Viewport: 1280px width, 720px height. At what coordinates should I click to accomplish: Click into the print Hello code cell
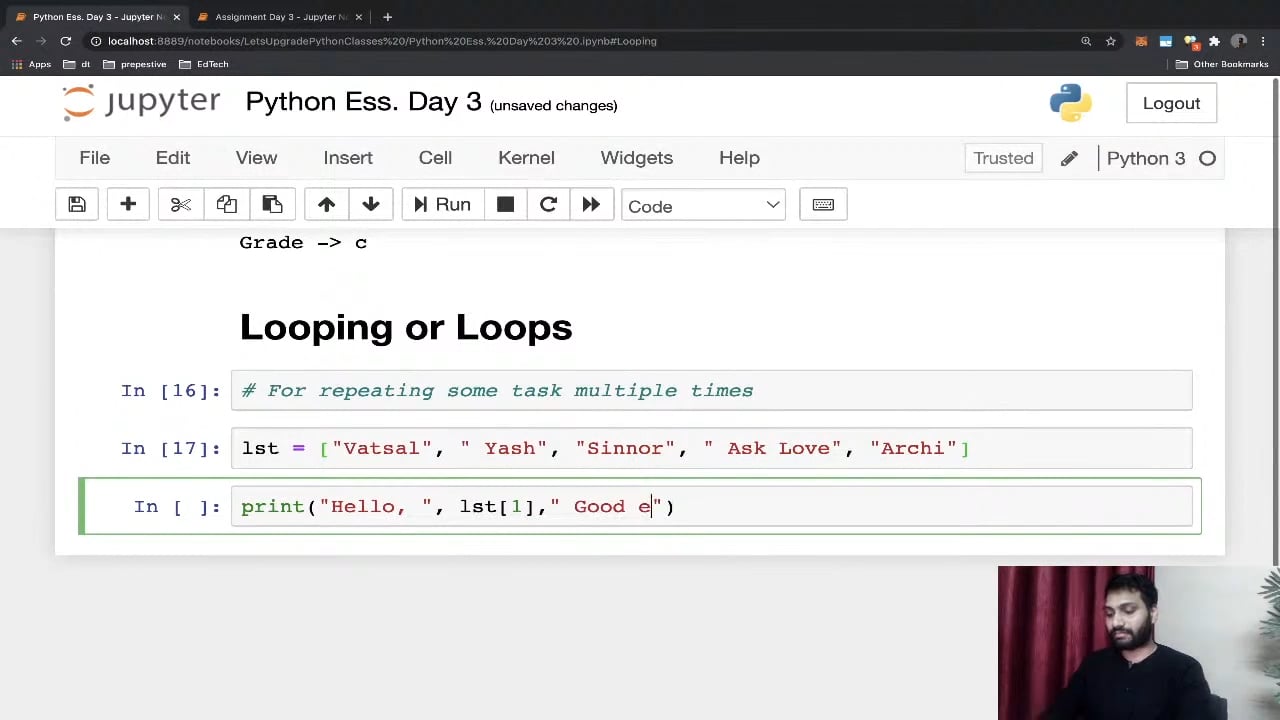711,507
